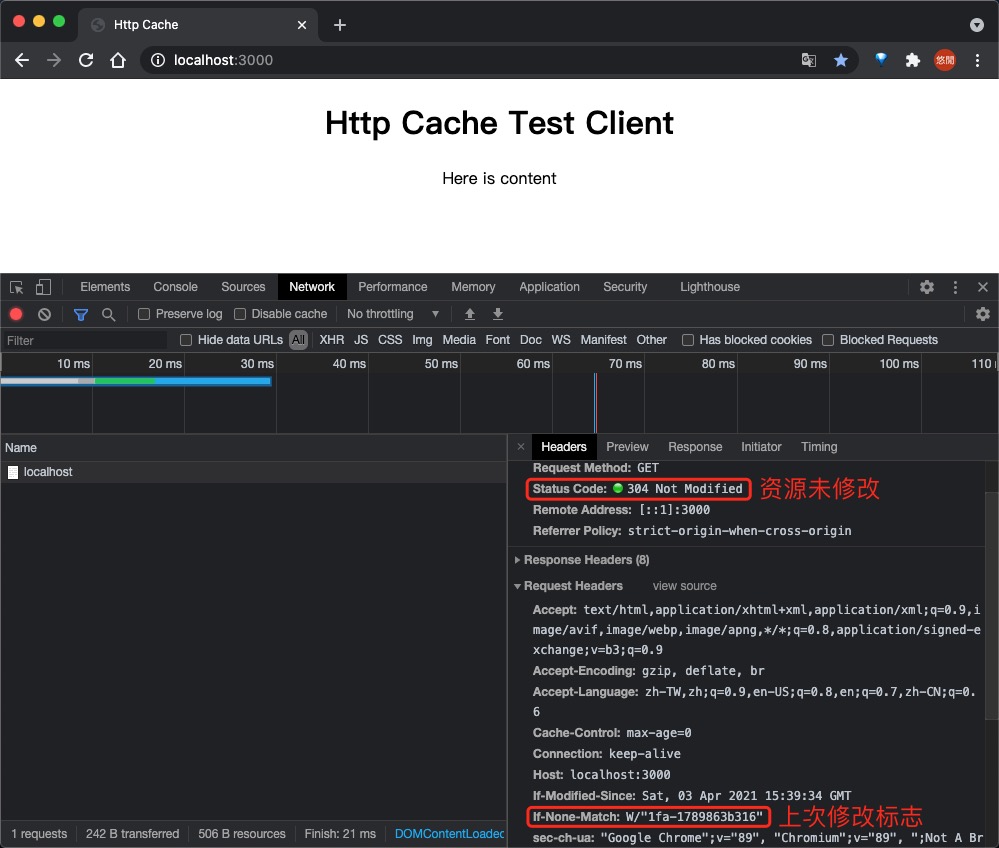The height and width of the screenshot is (848, 999).
Task: Go back using the browser back arrow
Action: click(22, 60)
